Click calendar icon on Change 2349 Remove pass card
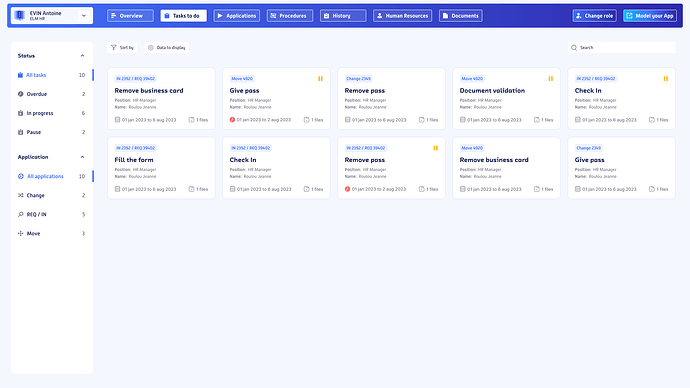This screenshot has height=388, width=690. click(x=347, y=120)
